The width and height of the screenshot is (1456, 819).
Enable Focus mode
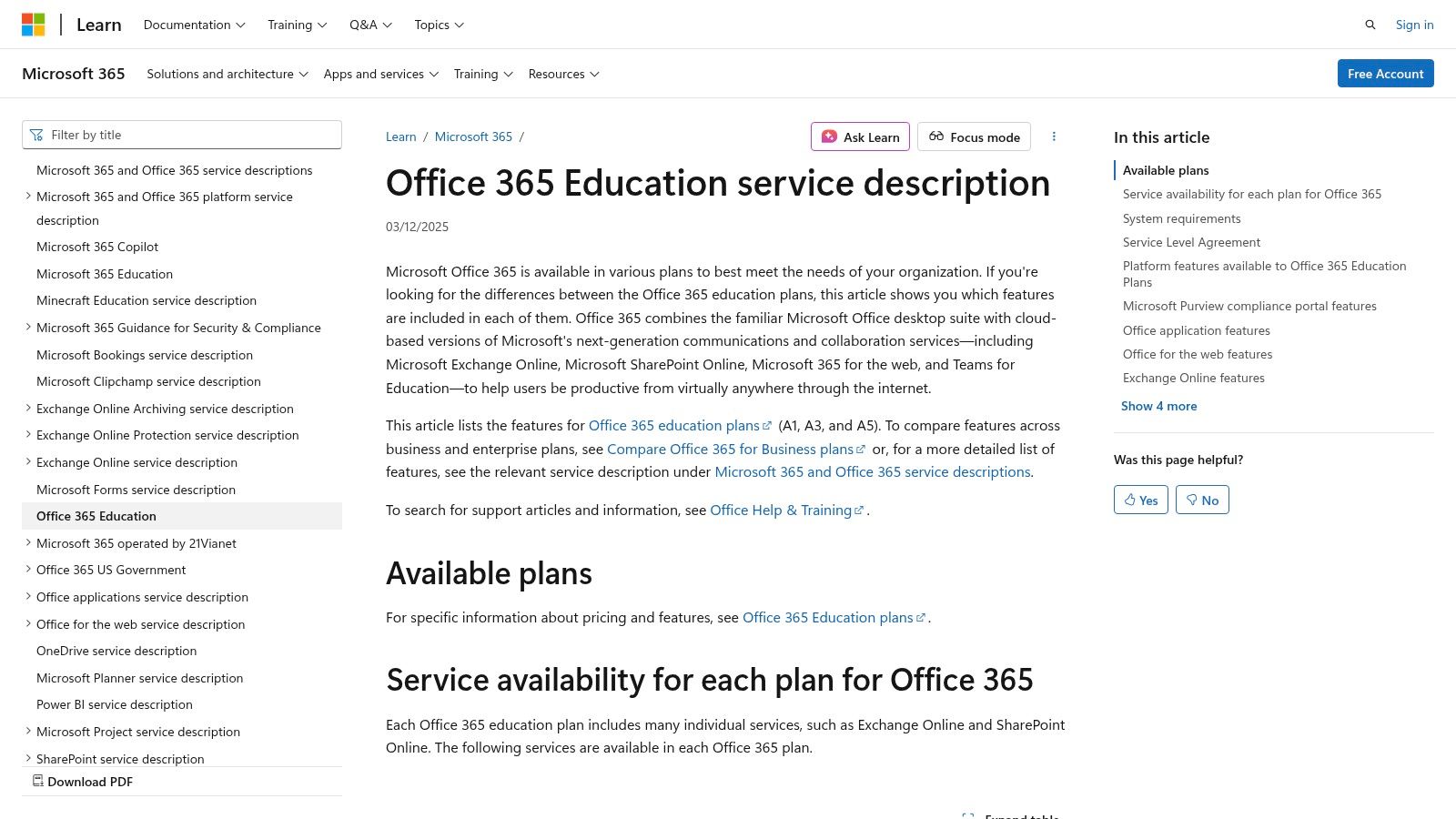(974, 136)
